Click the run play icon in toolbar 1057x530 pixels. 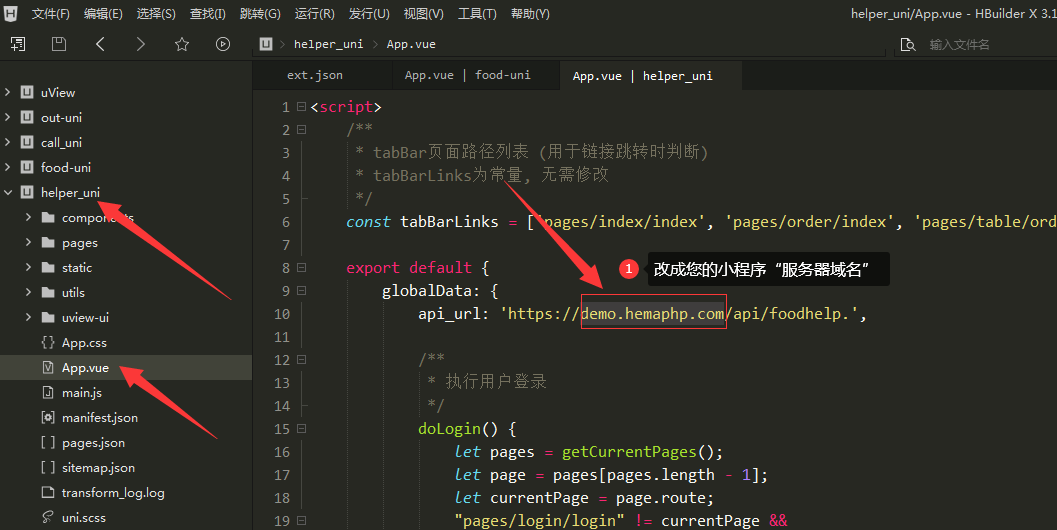click(222, 44)
